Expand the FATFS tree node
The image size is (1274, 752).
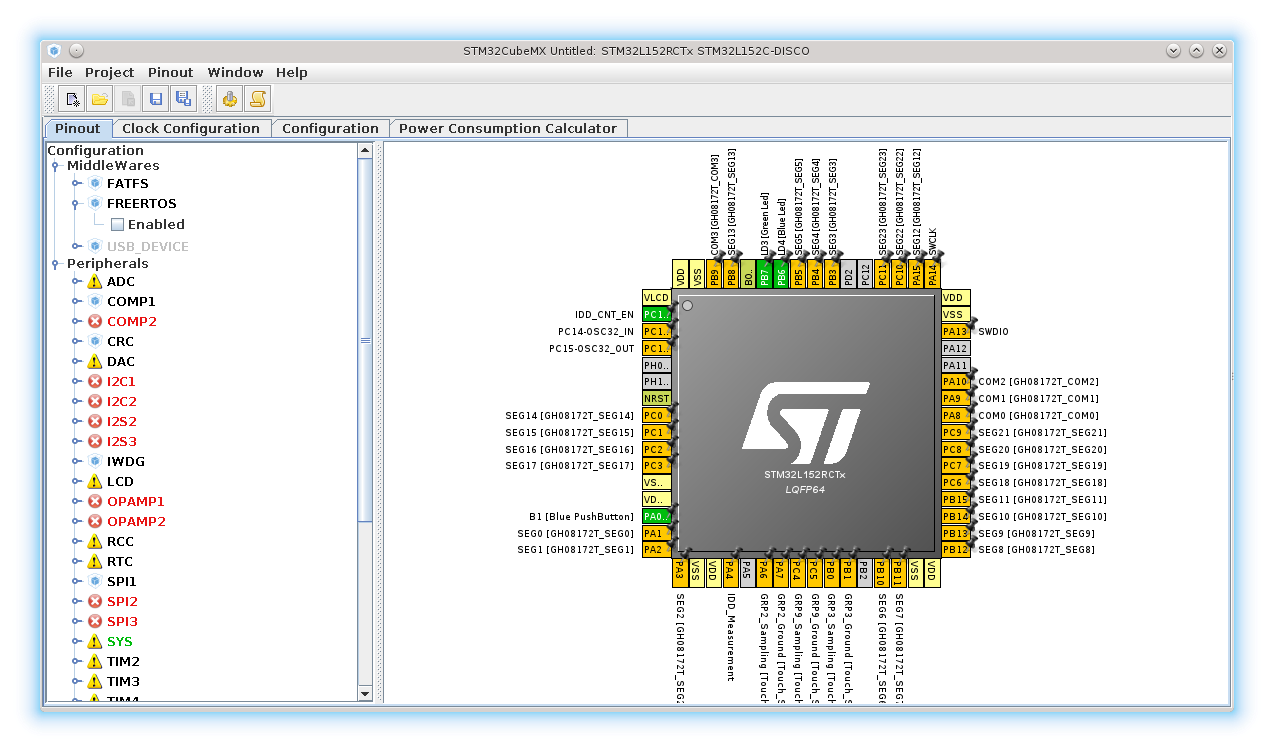pyautogui.click(x=76, y=183)
